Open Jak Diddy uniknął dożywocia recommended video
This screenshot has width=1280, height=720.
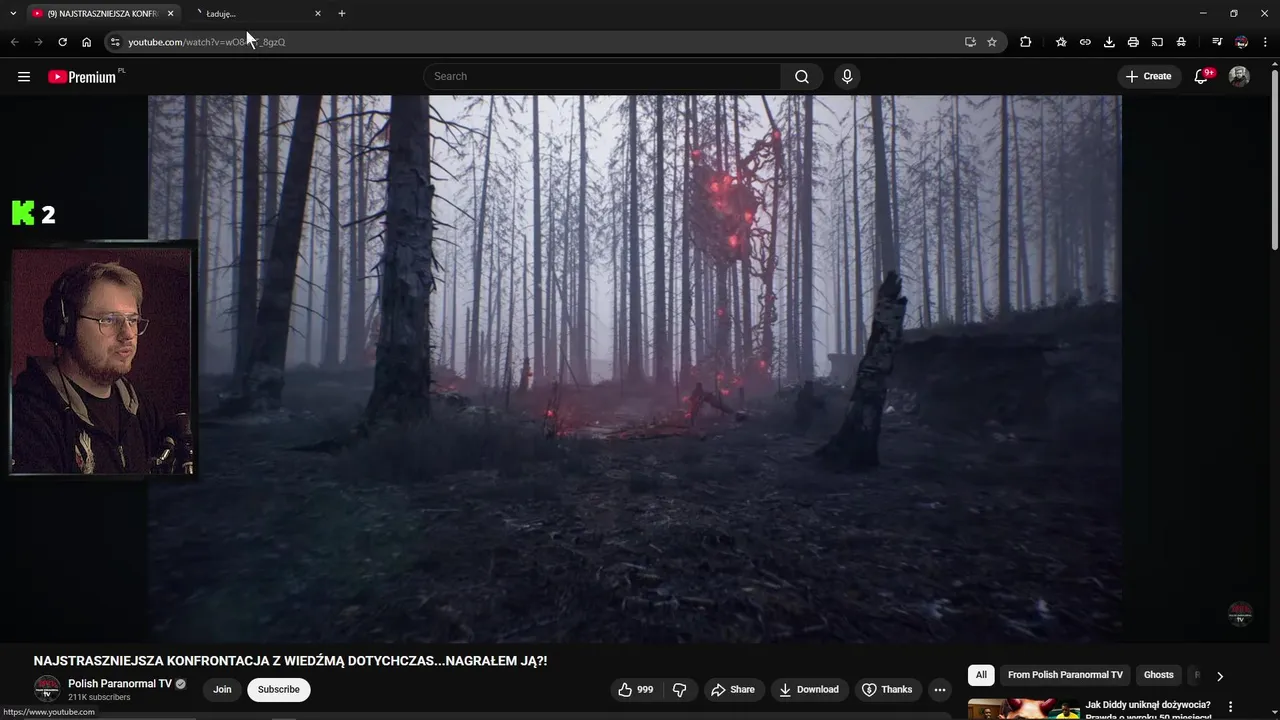click(x=1148, y=710)
